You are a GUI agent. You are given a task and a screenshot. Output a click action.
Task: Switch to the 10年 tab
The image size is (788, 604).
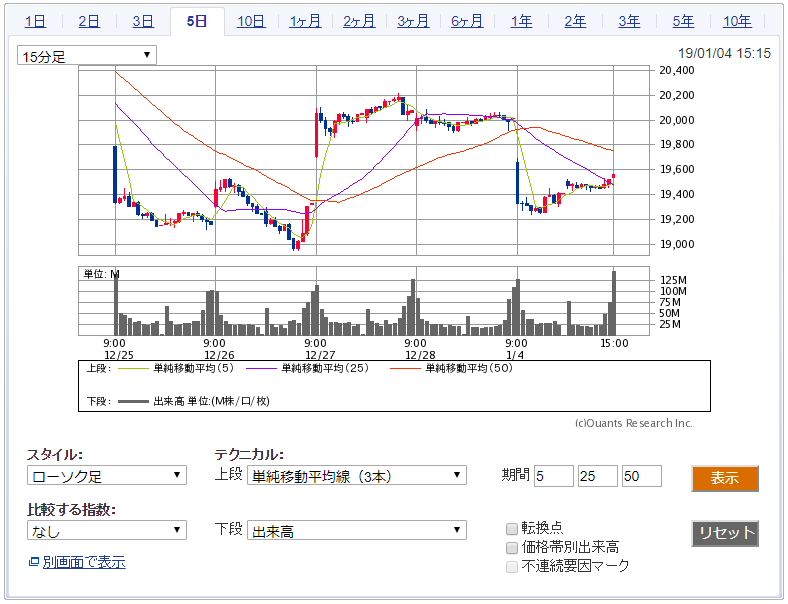point(737,21)
